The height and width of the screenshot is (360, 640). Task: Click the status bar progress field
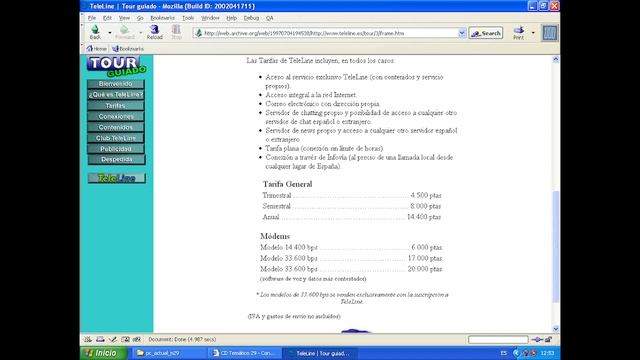tap(498, 340)
